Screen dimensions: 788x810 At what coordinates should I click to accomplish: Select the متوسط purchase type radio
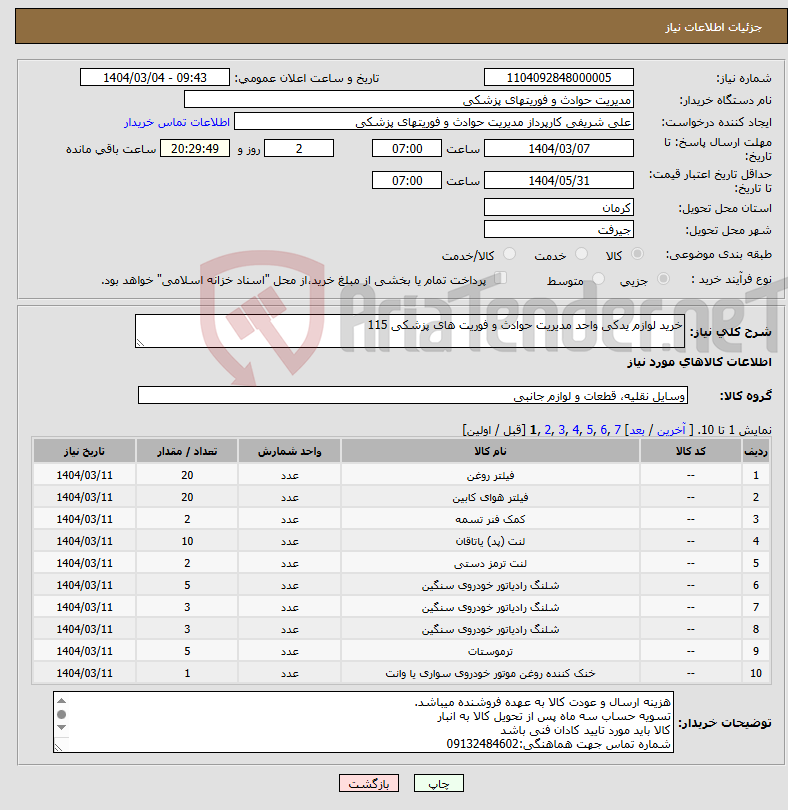(x=598, y=279)
